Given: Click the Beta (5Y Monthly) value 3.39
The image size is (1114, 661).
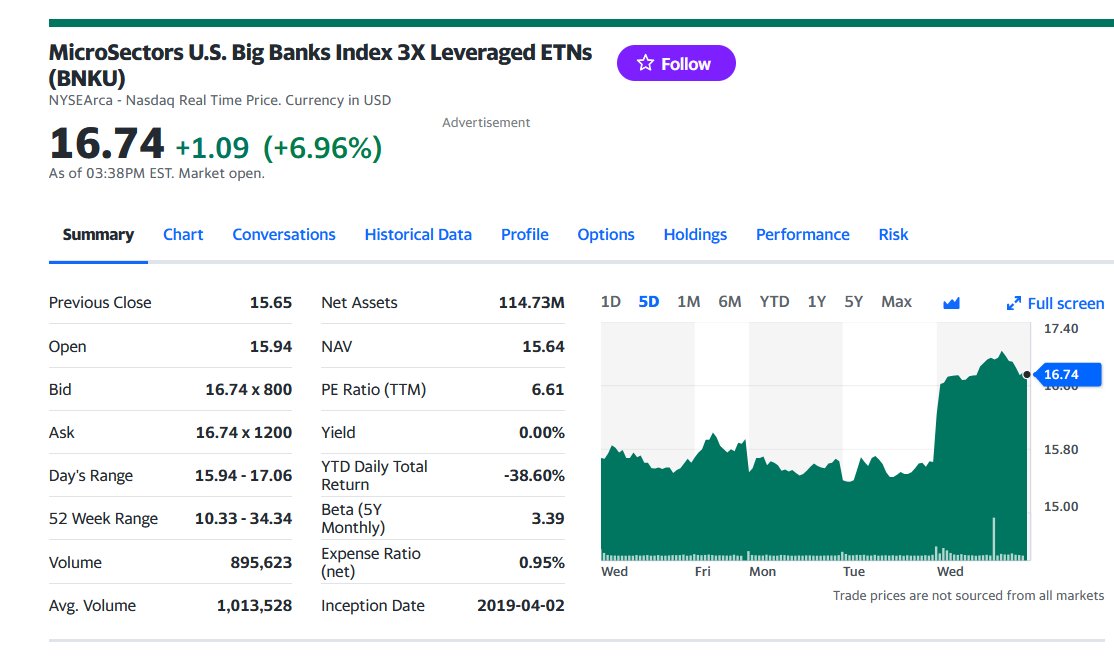Looking at the screenshot, I should click(548, 519).
